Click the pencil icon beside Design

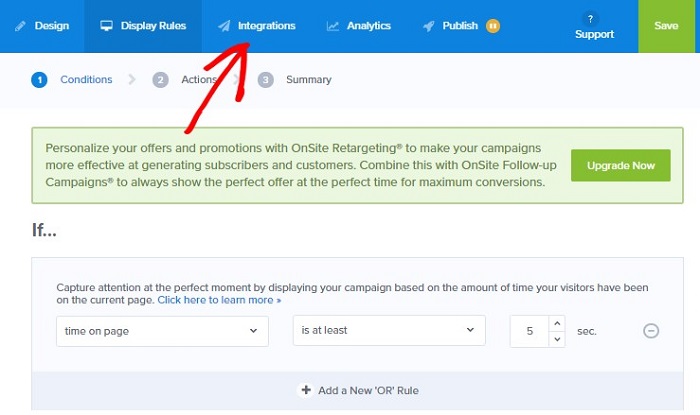20,26
